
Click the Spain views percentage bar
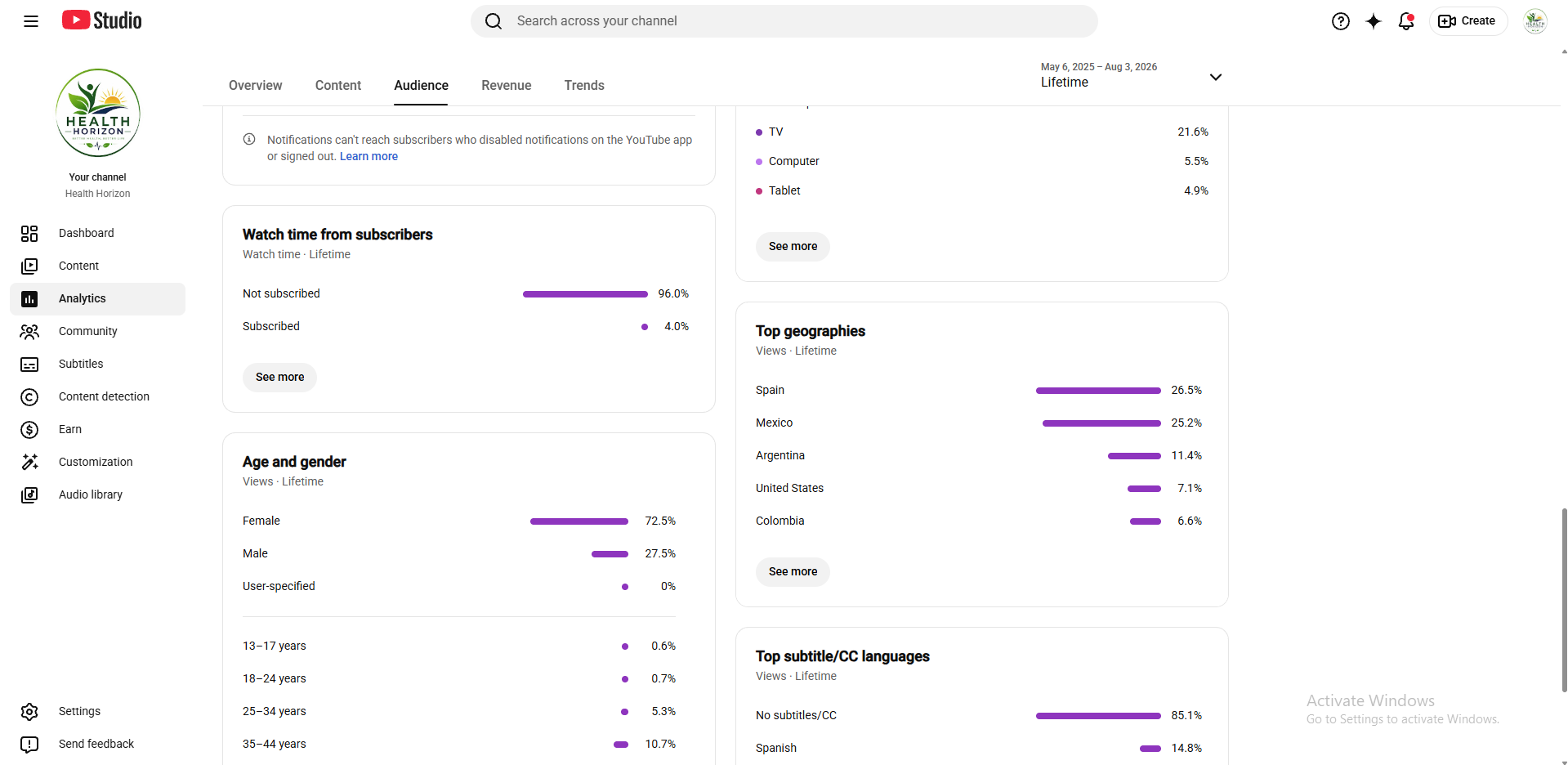(x=1098, y=391)
